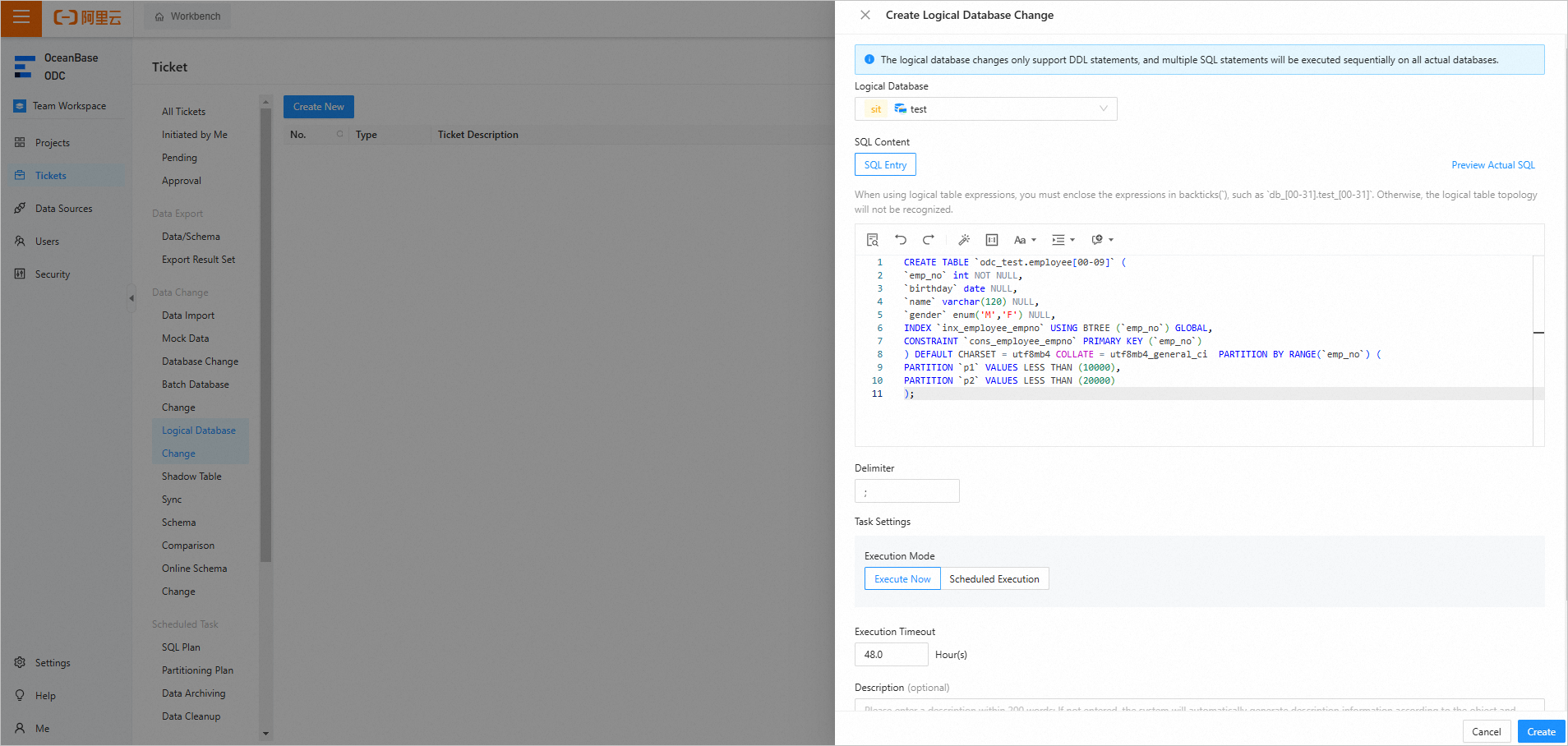
Task: Redo the last edit in the SQL editor
Action: coord(929,239)
